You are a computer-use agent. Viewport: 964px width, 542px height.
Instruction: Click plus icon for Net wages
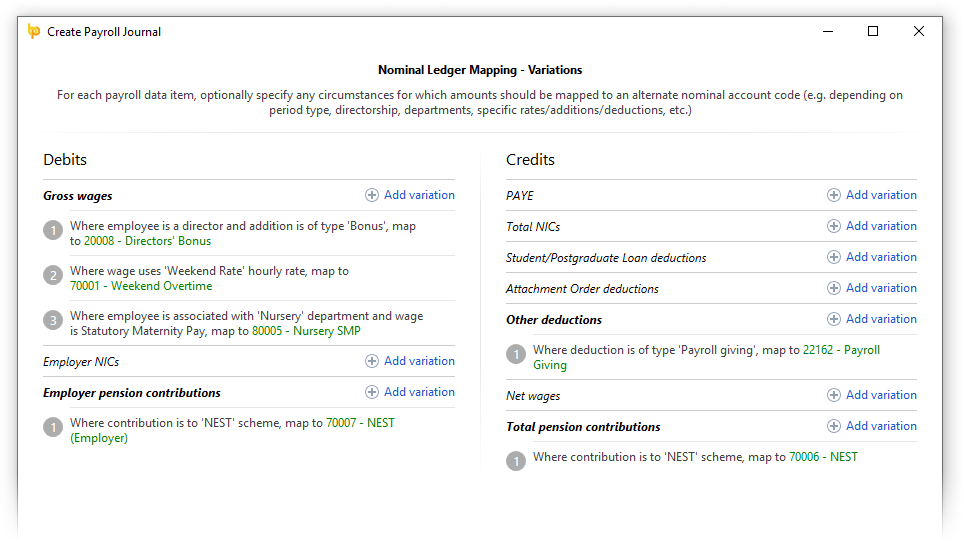tap(833, 395)
